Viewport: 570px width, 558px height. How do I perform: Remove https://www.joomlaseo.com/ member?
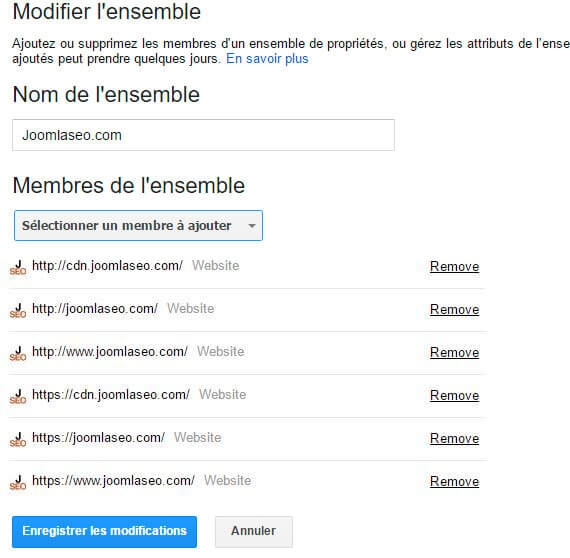[x=454, y=481]
